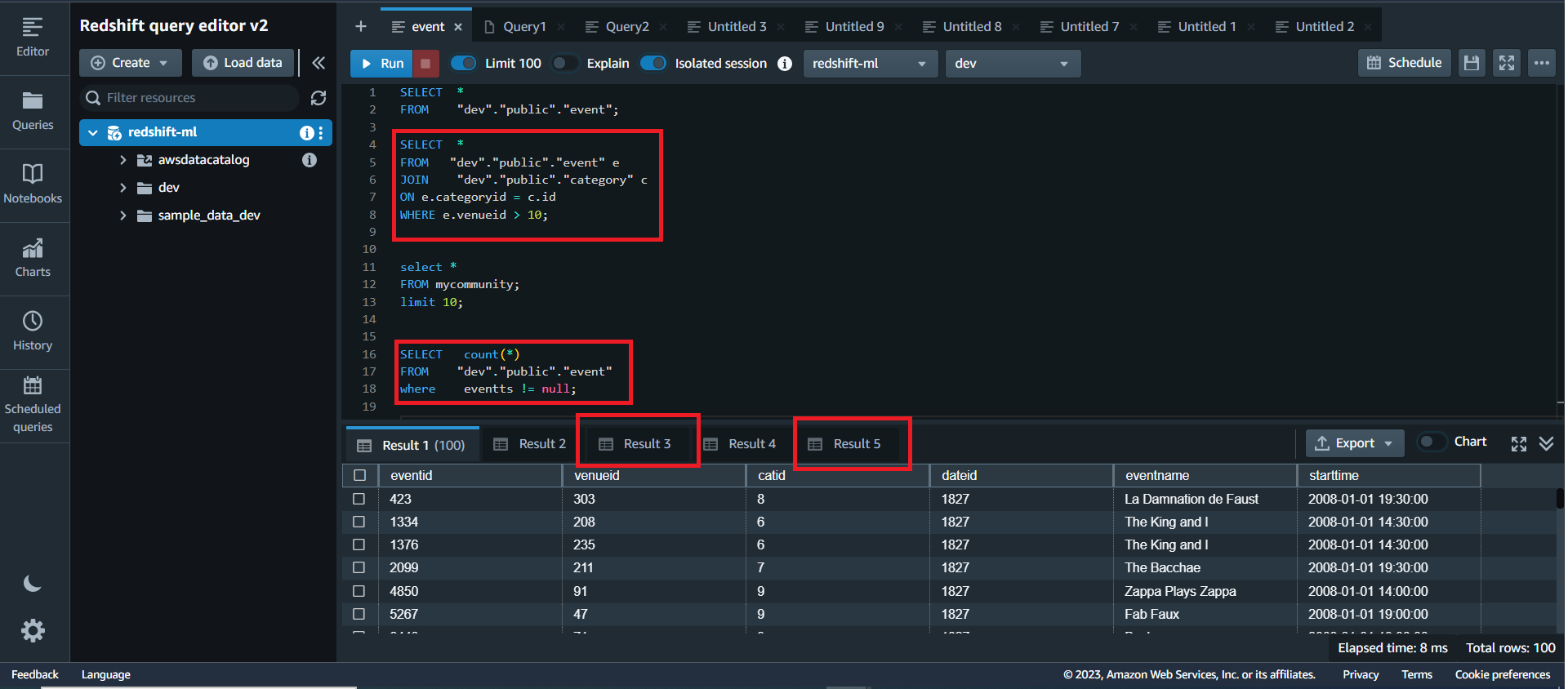1568x689 pixels.
Task: Open the dev database selector
Action: click(x=1013, y=64)
